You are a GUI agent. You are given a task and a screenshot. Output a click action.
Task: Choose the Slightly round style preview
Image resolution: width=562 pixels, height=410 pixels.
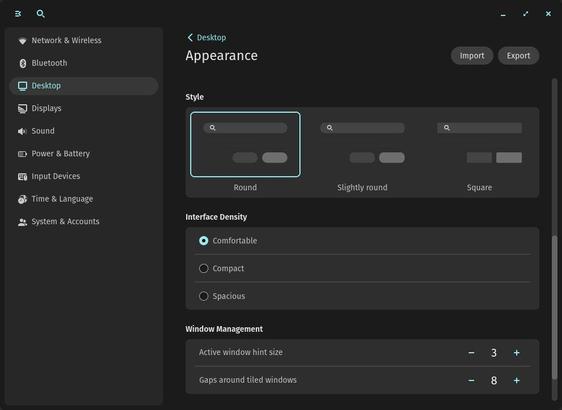pos(362,144)
